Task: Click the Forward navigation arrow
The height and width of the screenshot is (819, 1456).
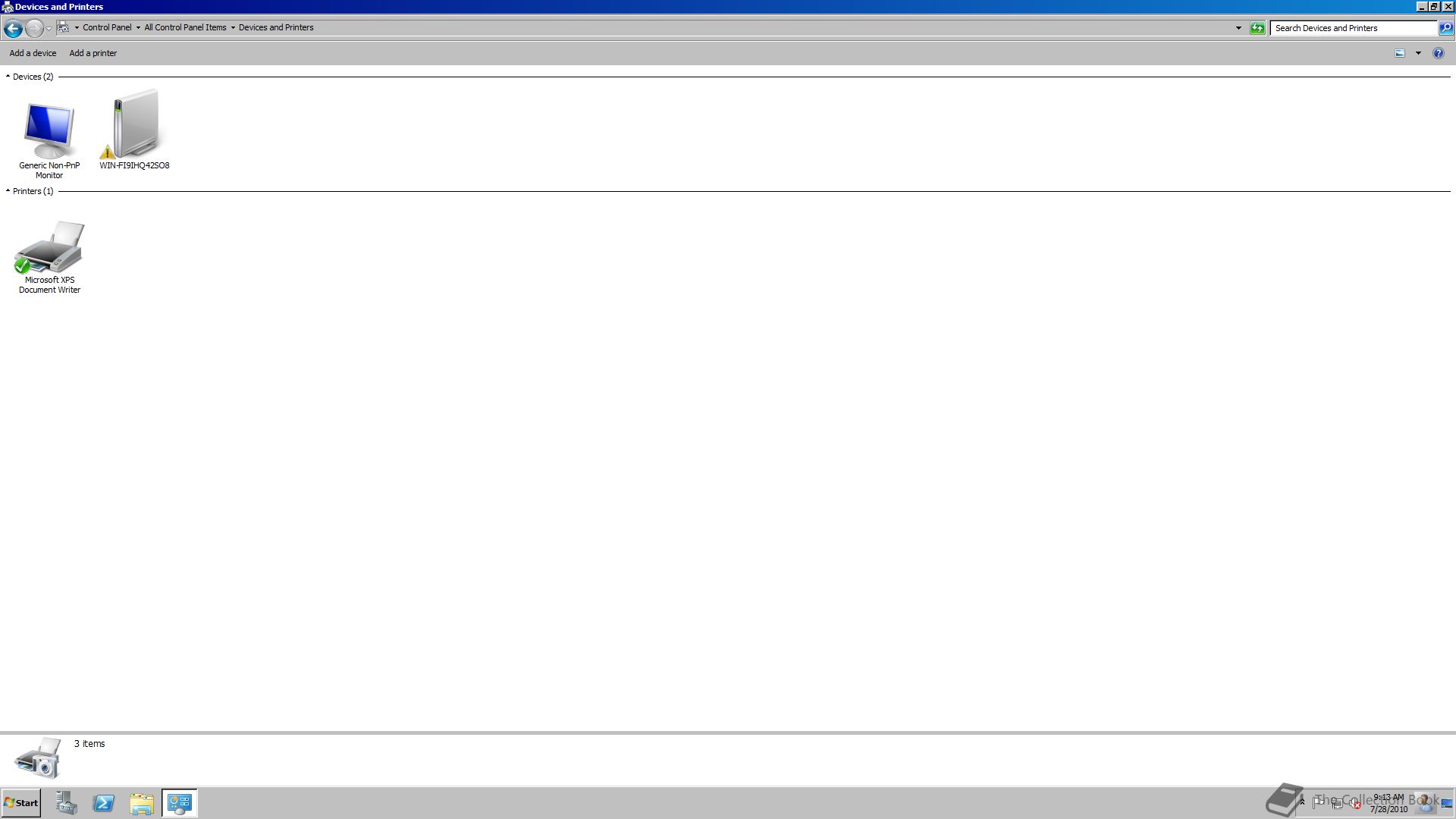Action: (34, 28)
